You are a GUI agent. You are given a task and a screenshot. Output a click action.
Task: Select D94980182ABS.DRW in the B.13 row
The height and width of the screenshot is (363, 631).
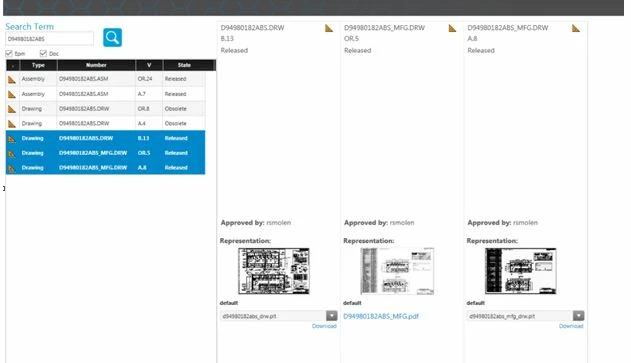(86, 138)
